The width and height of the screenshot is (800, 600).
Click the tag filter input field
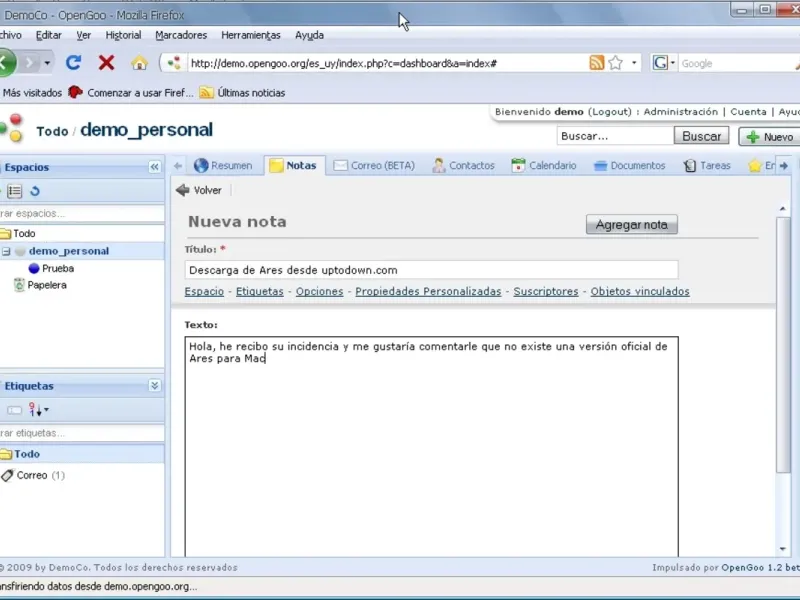[x=82, y=433]
